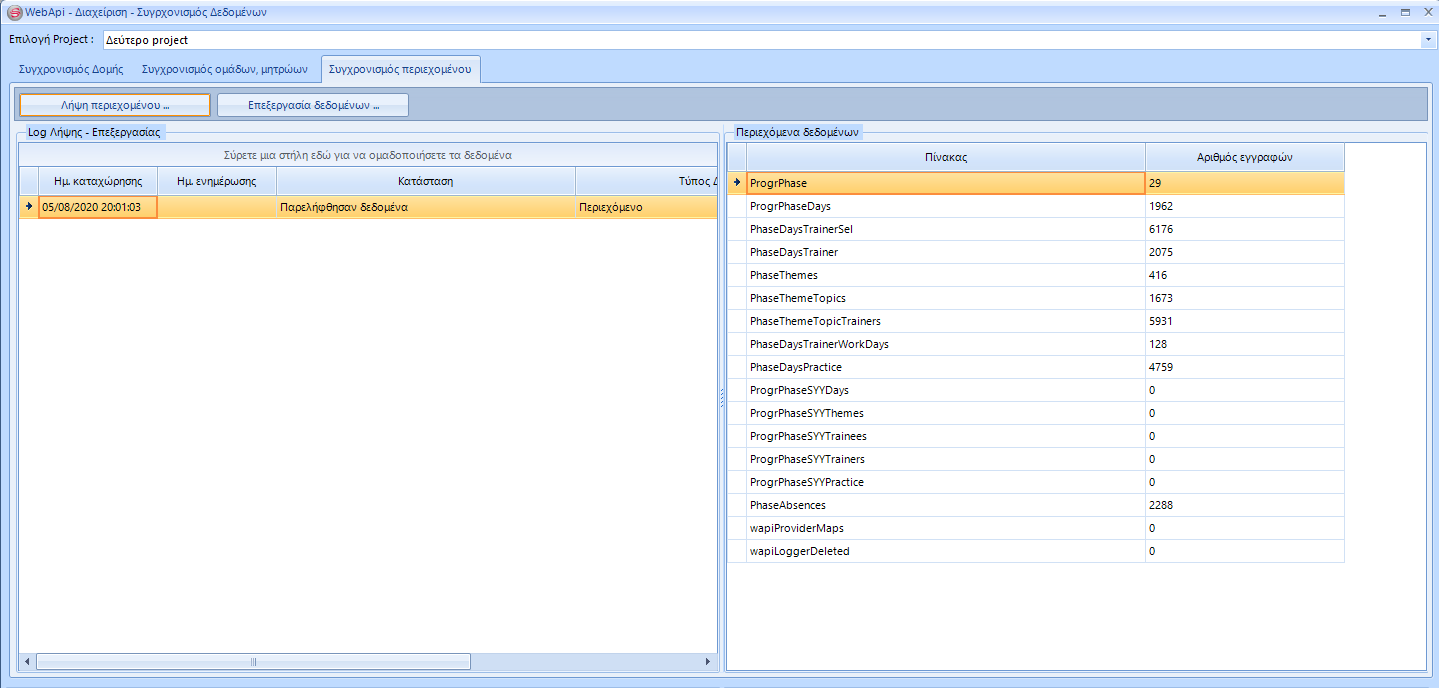This screenshot has width=1439, height=688.
Task: Click the row indicator arrow beside ProgrPhase
Action: 737,183
